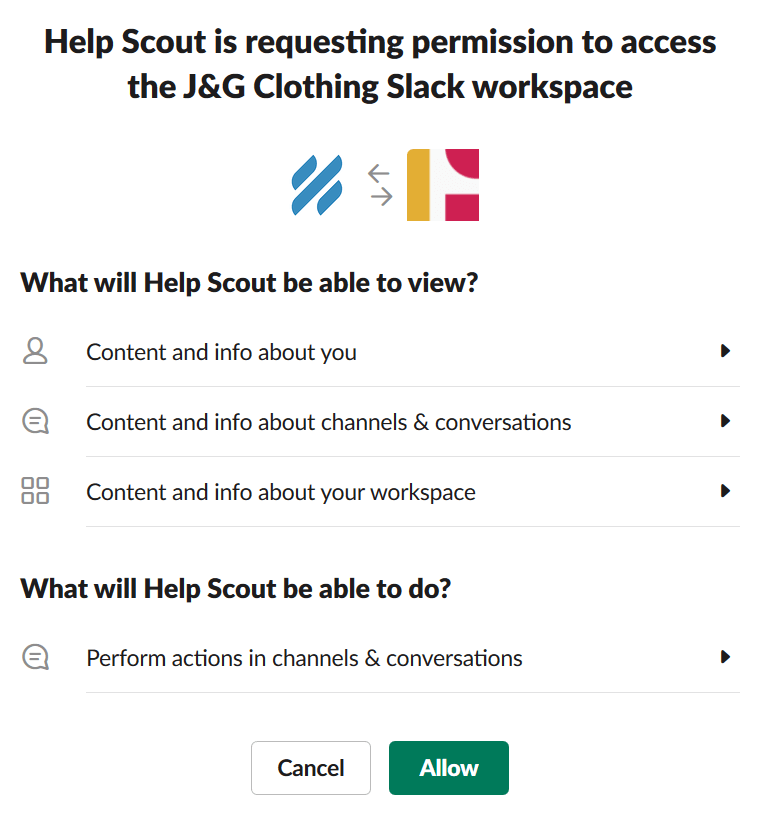This screenshot has width=775, height=837.
Task: Click the Help Scout logo icon
Action: (316, 186)
